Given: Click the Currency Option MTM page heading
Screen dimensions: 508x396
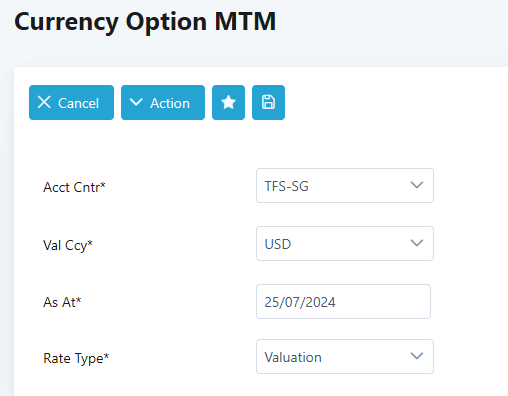Looking at the screenshot, I should pyautogui.click(x=145, y=22).
